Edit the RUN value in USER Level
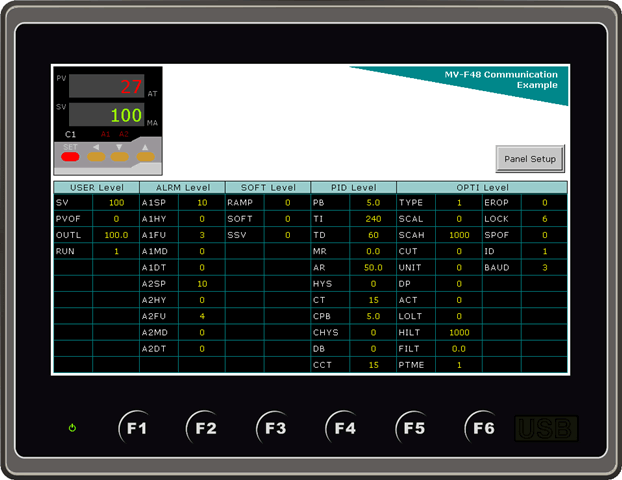 [x=116, y=251]
